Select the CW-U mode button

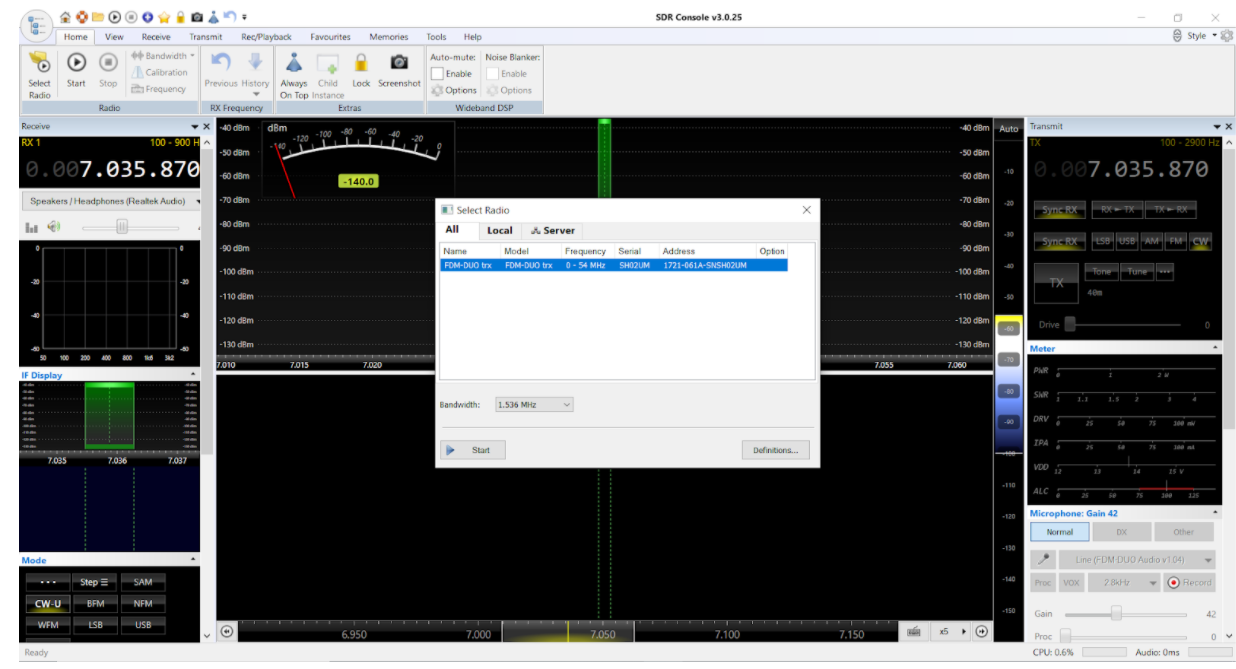click(x=47, y=603)
